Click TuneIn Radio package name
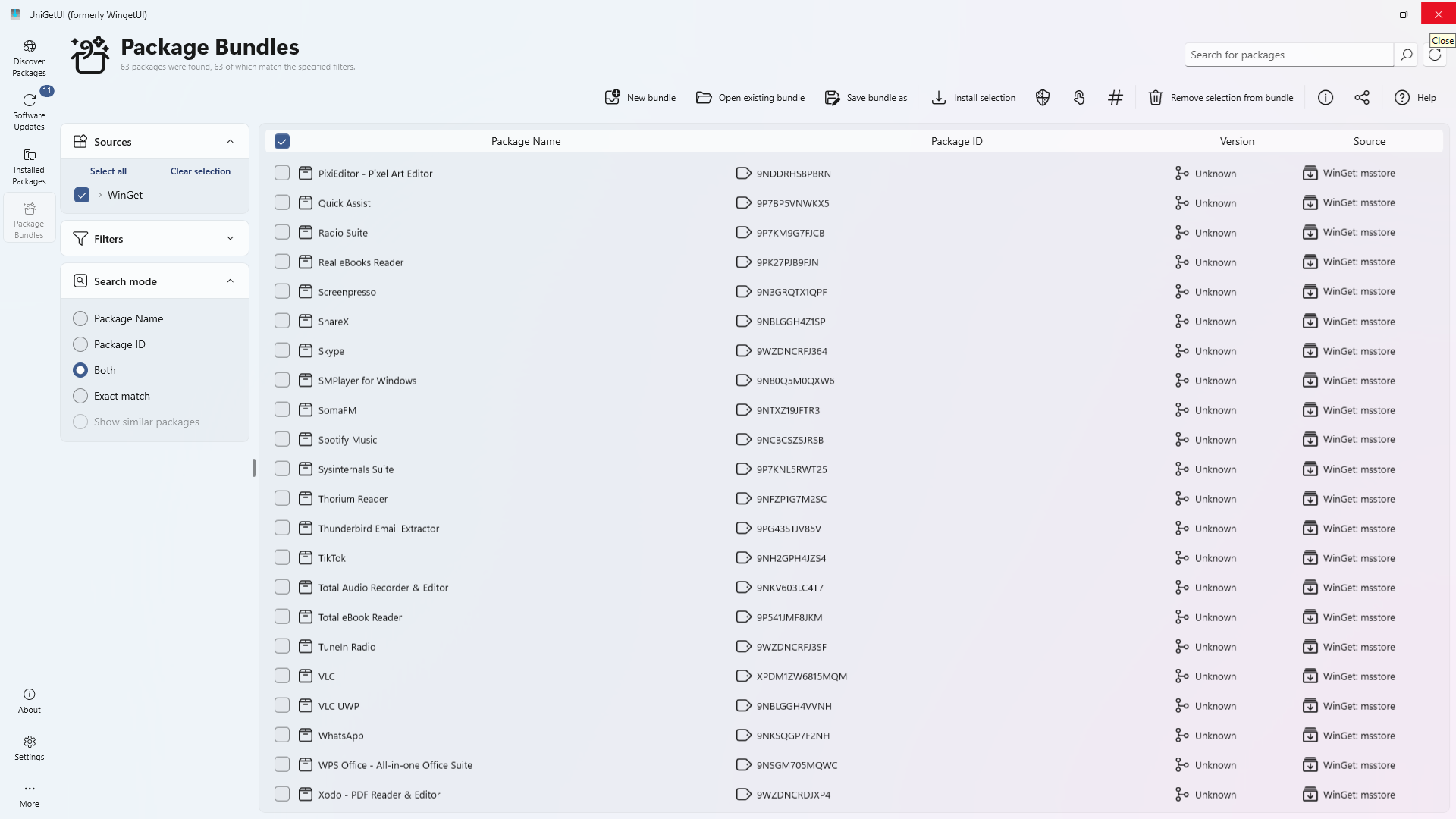The image size is (1456, 819). pos(347,647)
